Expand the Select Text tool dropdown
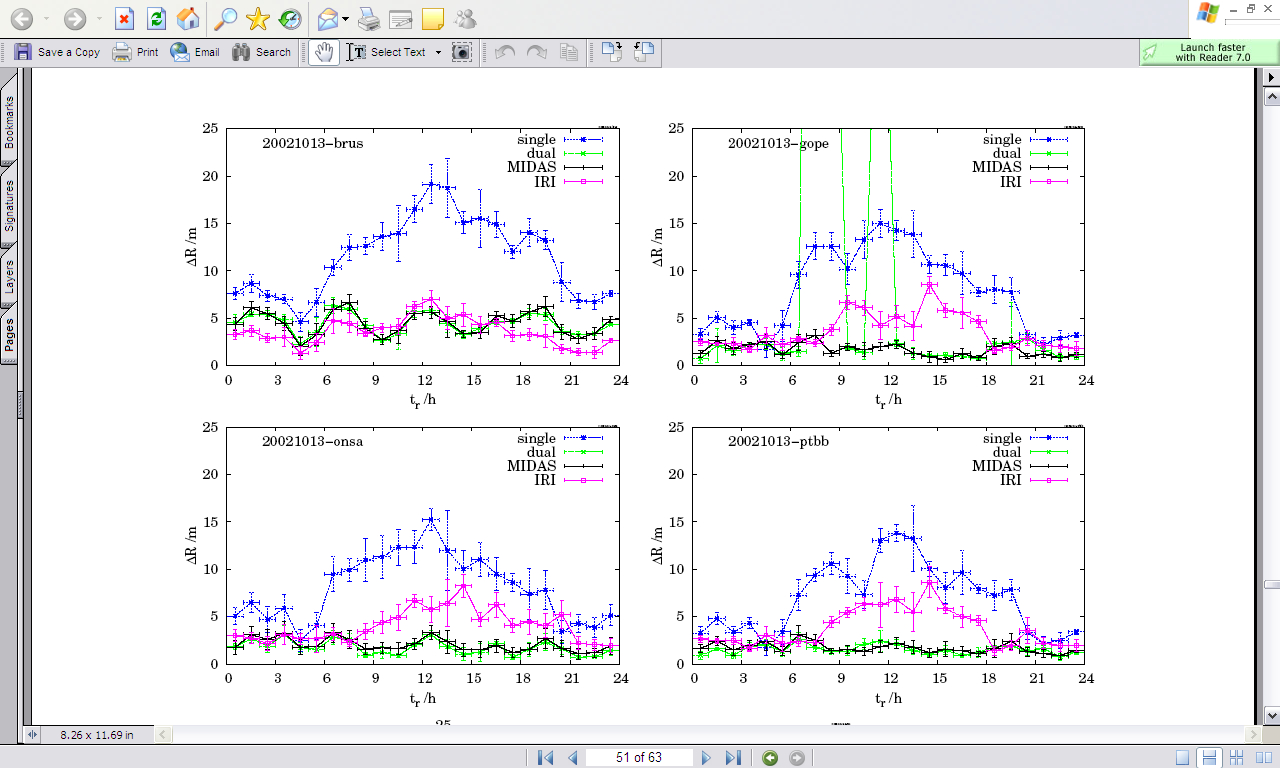Viewport: 1280px width, 768px height. coord(438,52)
